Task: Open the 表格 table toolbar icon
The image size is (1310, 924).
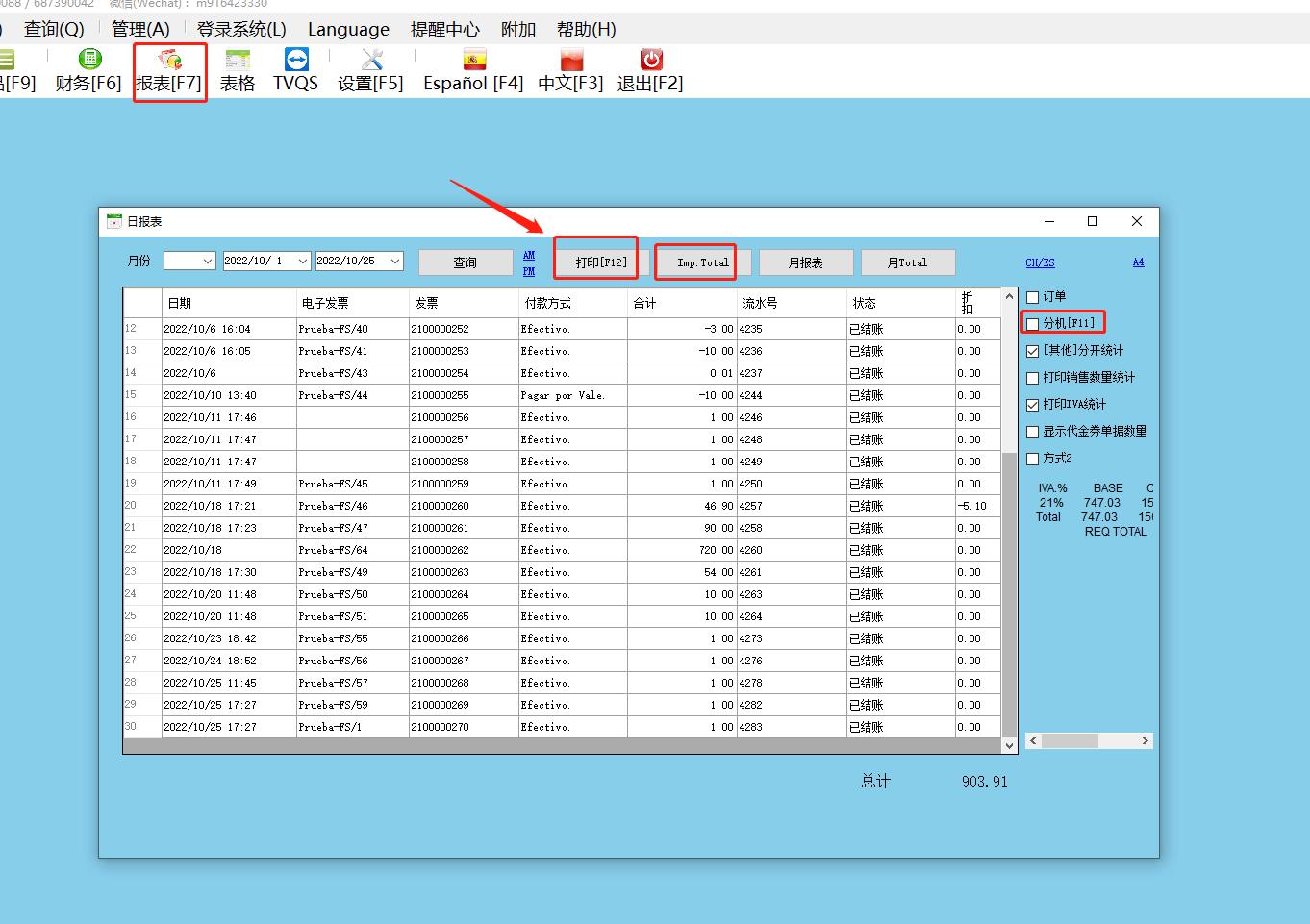Action: (x=238, y=60)
